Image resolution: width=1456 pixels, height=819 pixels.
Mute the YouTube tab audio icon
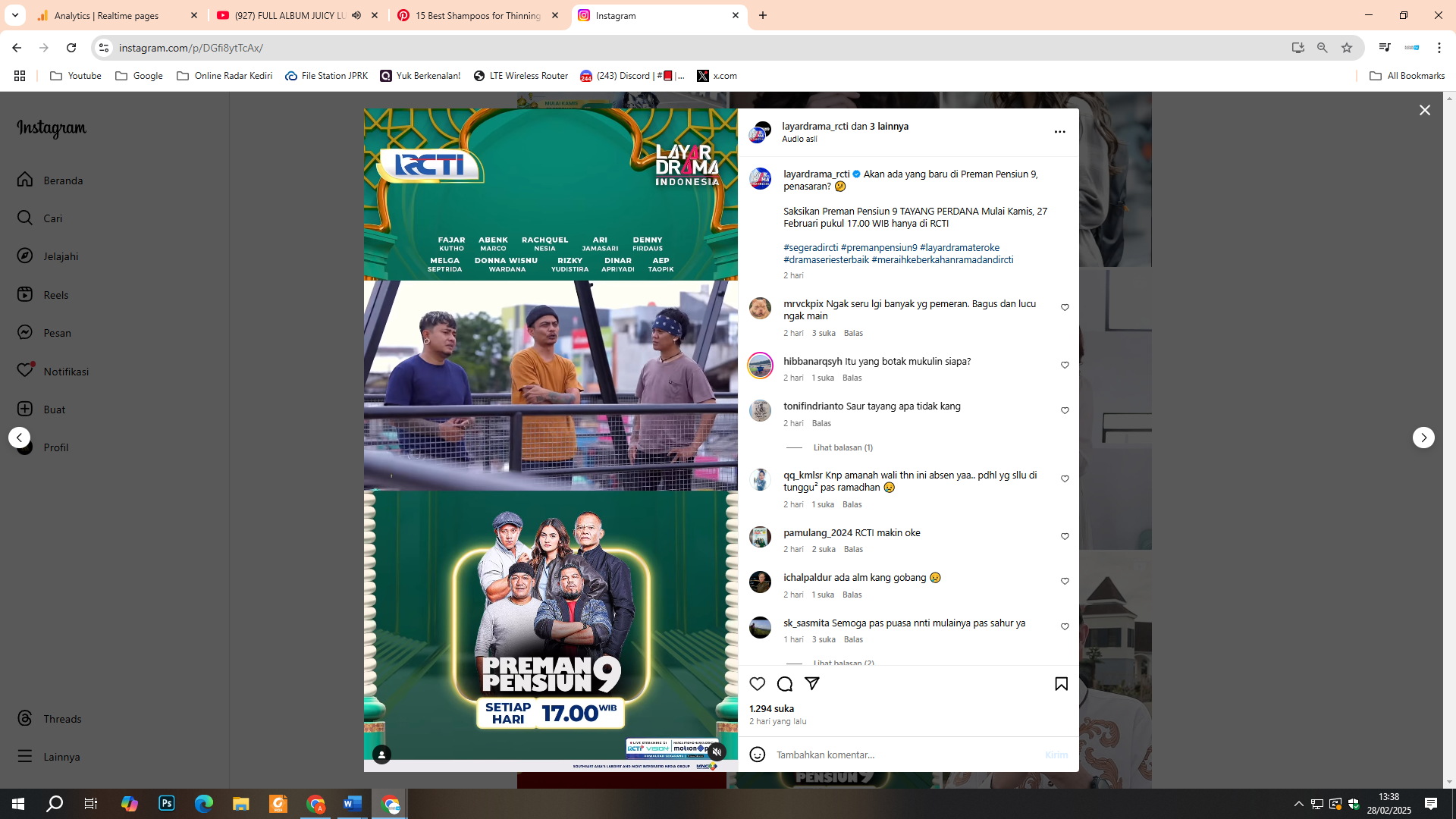(x=356, y=15)
